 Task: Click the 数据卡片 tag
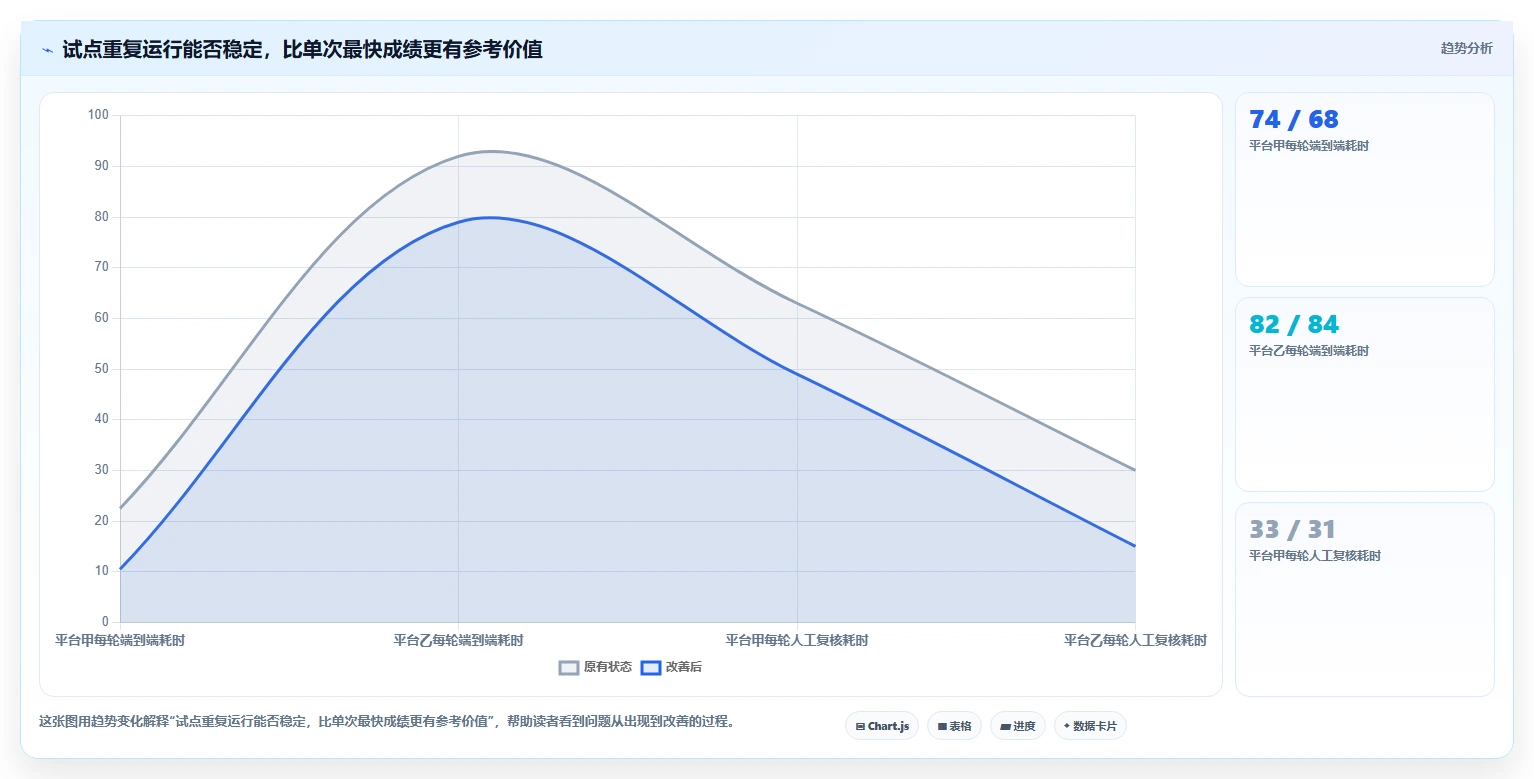click(x=1090, y=726)
